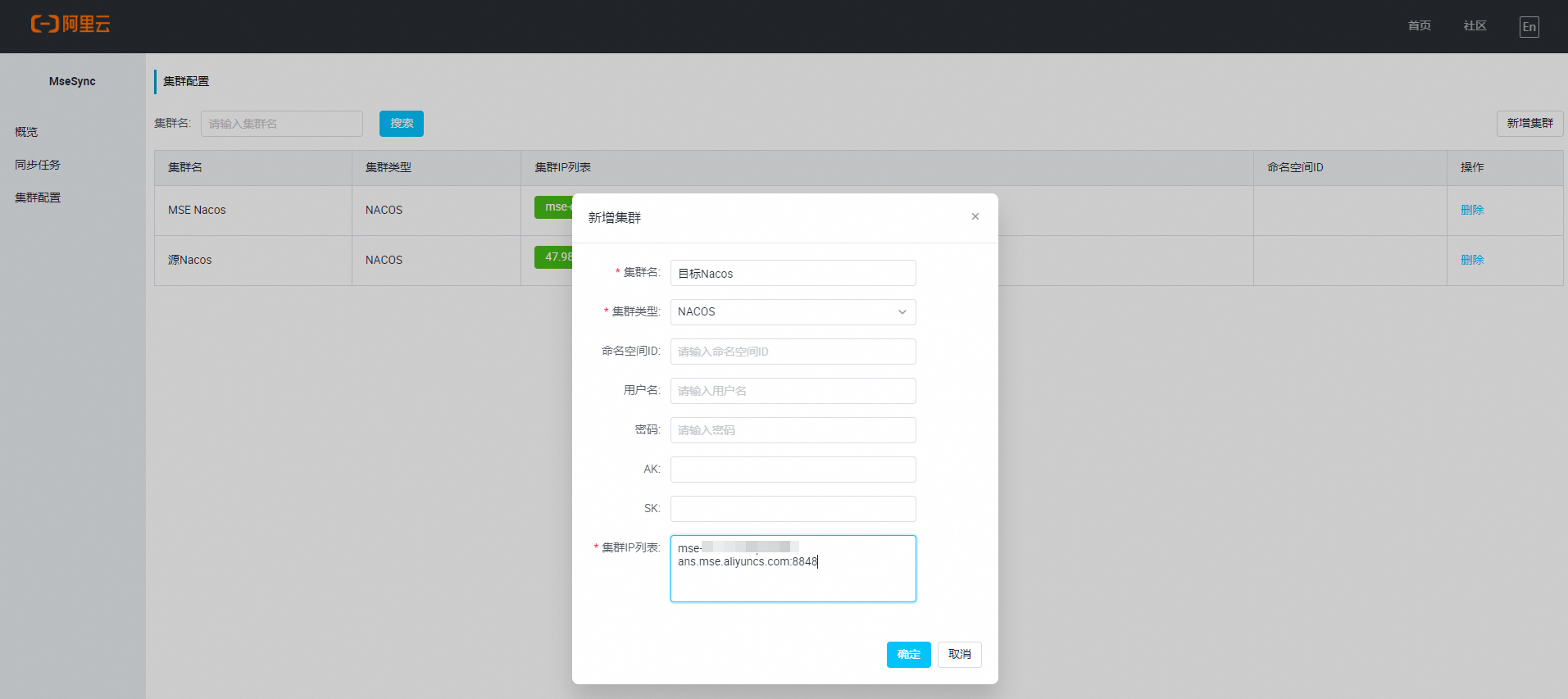Screen dimensions: 1568x699
Task: Focus the SK input field
Action: click(793, 509)
